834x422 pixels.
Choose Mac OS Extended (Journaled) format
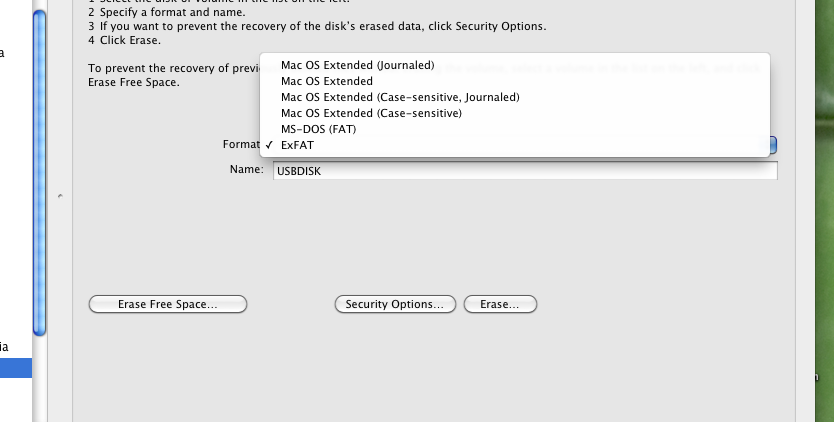[357, 65]
